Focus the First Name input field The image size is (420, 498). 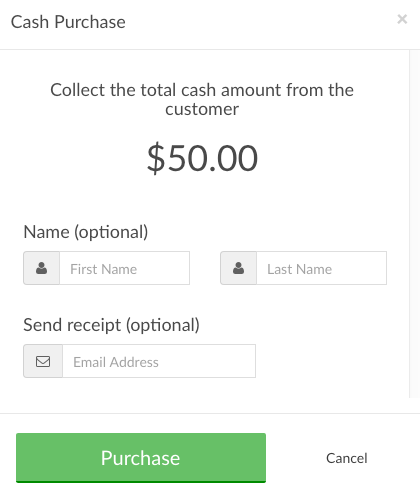125,268
